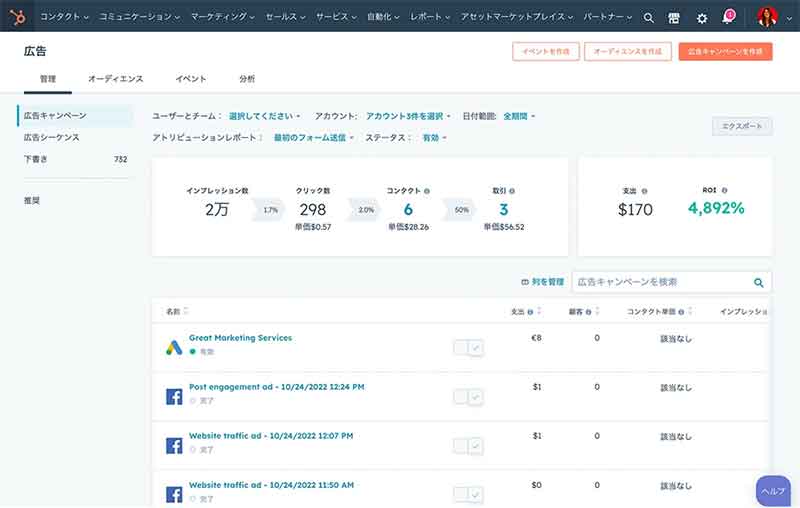Viewport: 800px width, 508px height.
Task: Expand the コンタクト top menu
Action: 64,17
